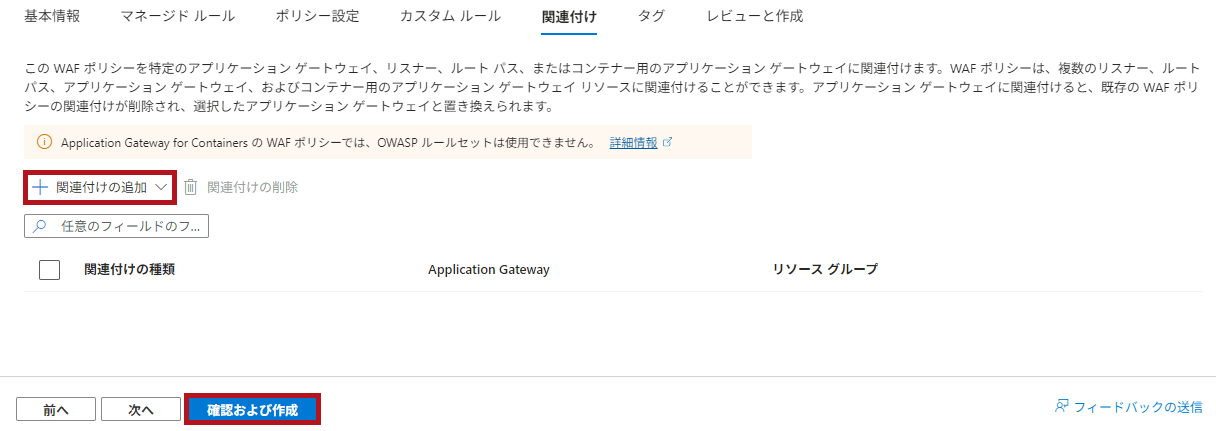
Task: Click the orange info icon in notice banner
Action: click(x=44, y=143)
